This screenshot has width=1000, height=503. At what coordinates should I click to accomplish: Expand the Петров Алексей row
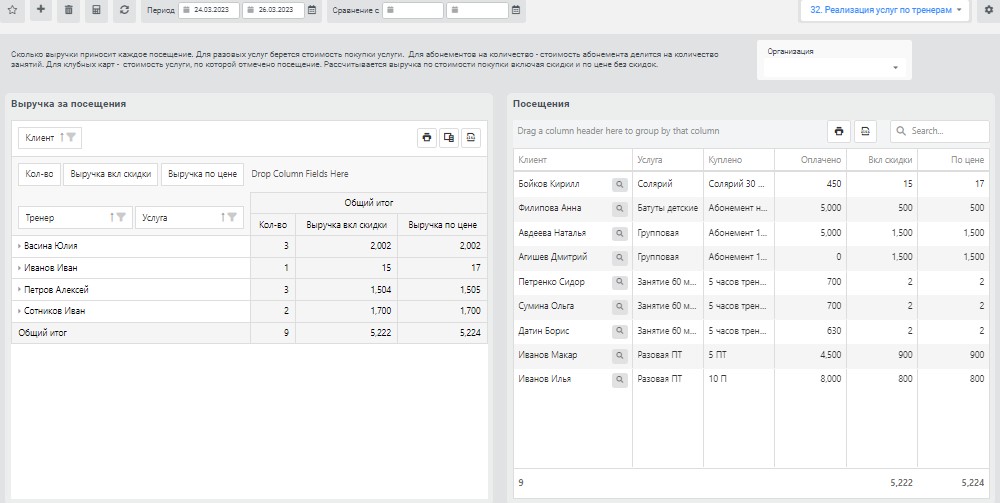coord(19,290)
